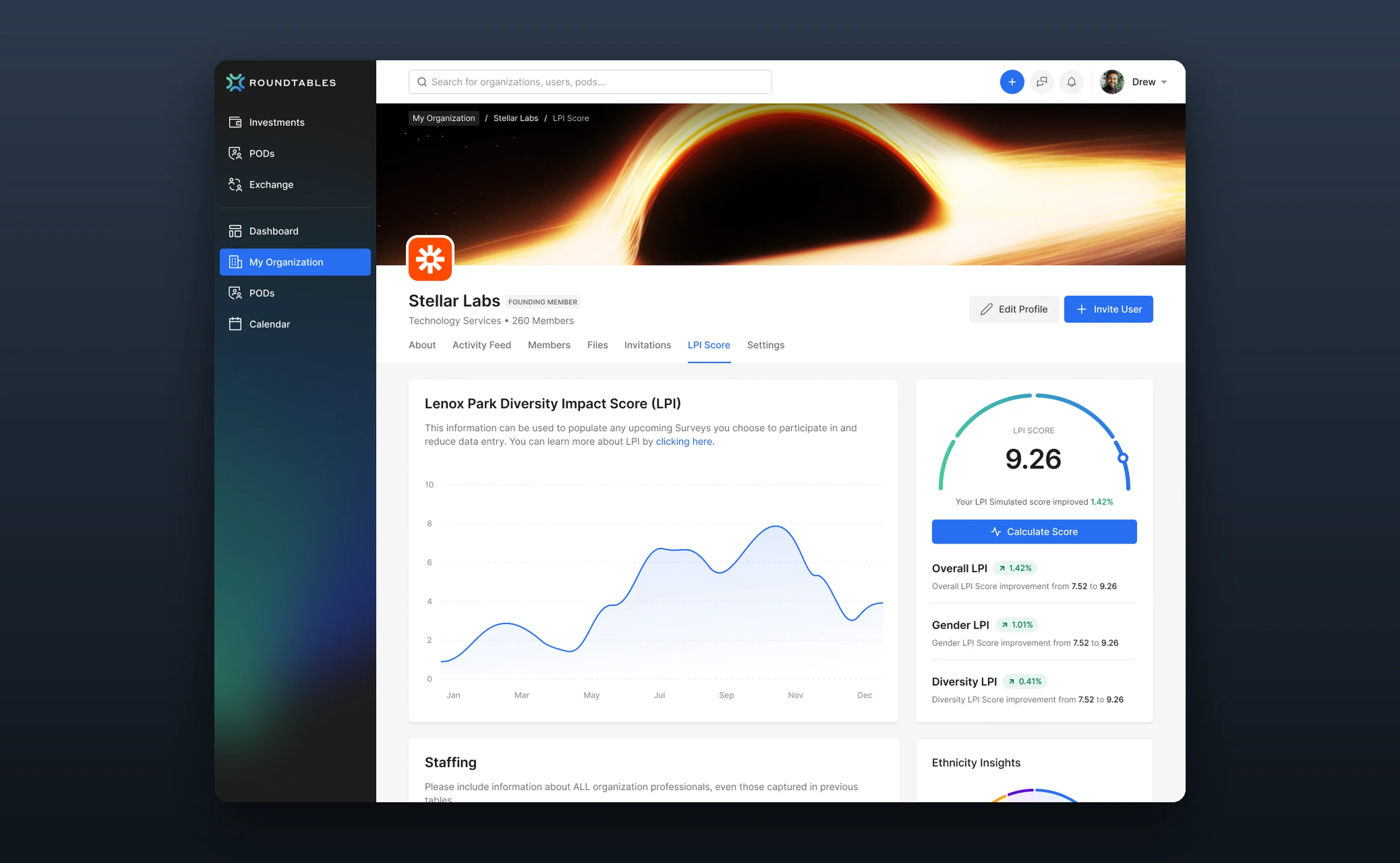Open the PODs item below Investments
Viewport: 1400px width, 863px height.
295,153
